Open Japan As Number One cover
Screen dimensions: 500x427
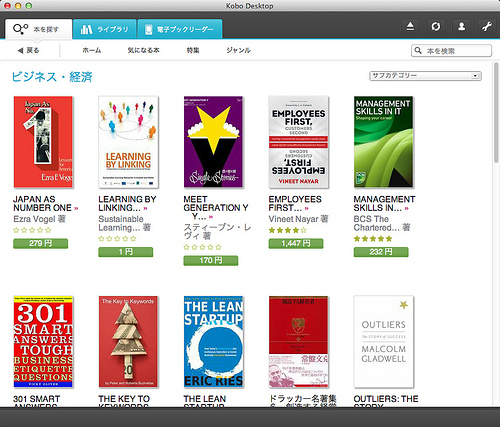coord(43,142)
